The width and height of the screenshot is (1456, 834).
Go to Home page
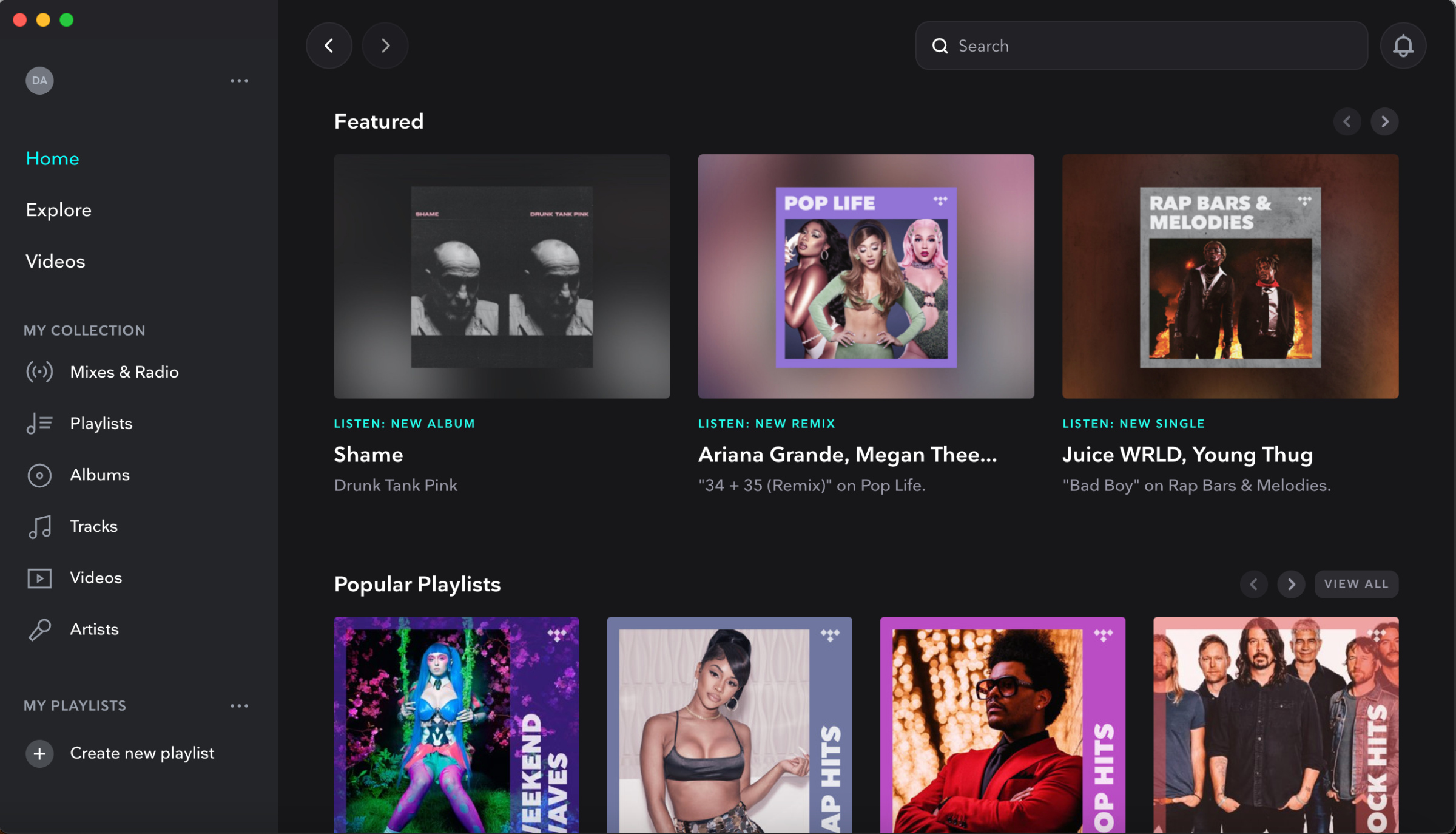(52, 158)
